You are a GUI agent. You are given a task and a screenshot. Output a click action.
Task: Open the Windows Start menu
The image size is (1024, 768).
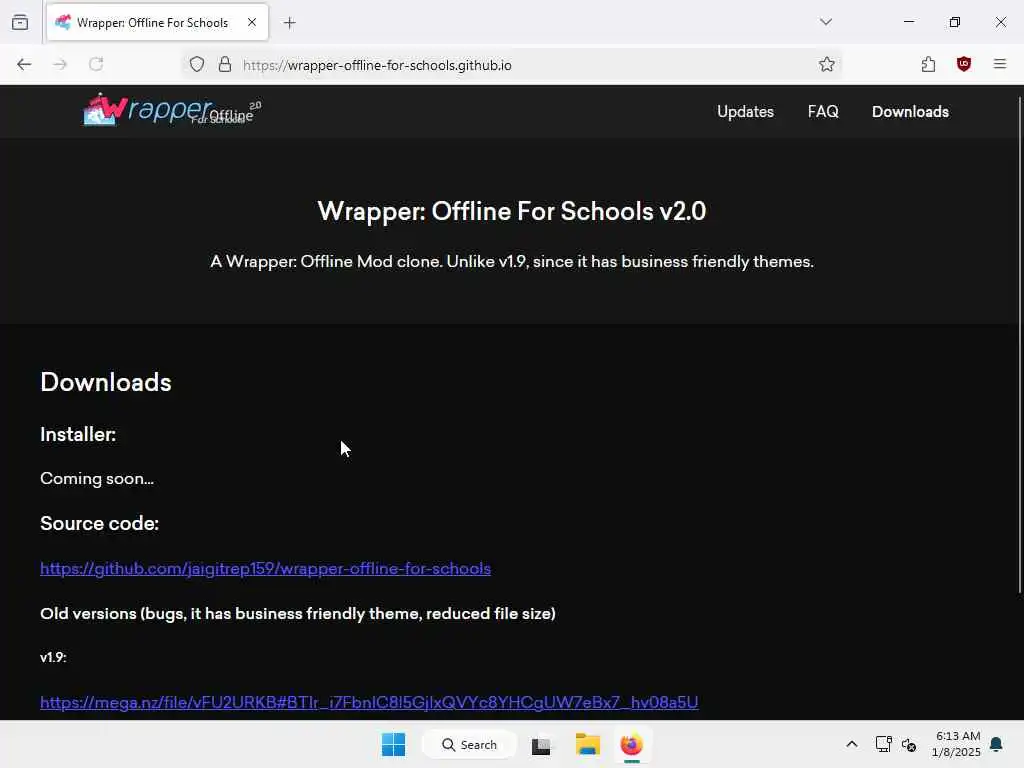coord(393,744)
